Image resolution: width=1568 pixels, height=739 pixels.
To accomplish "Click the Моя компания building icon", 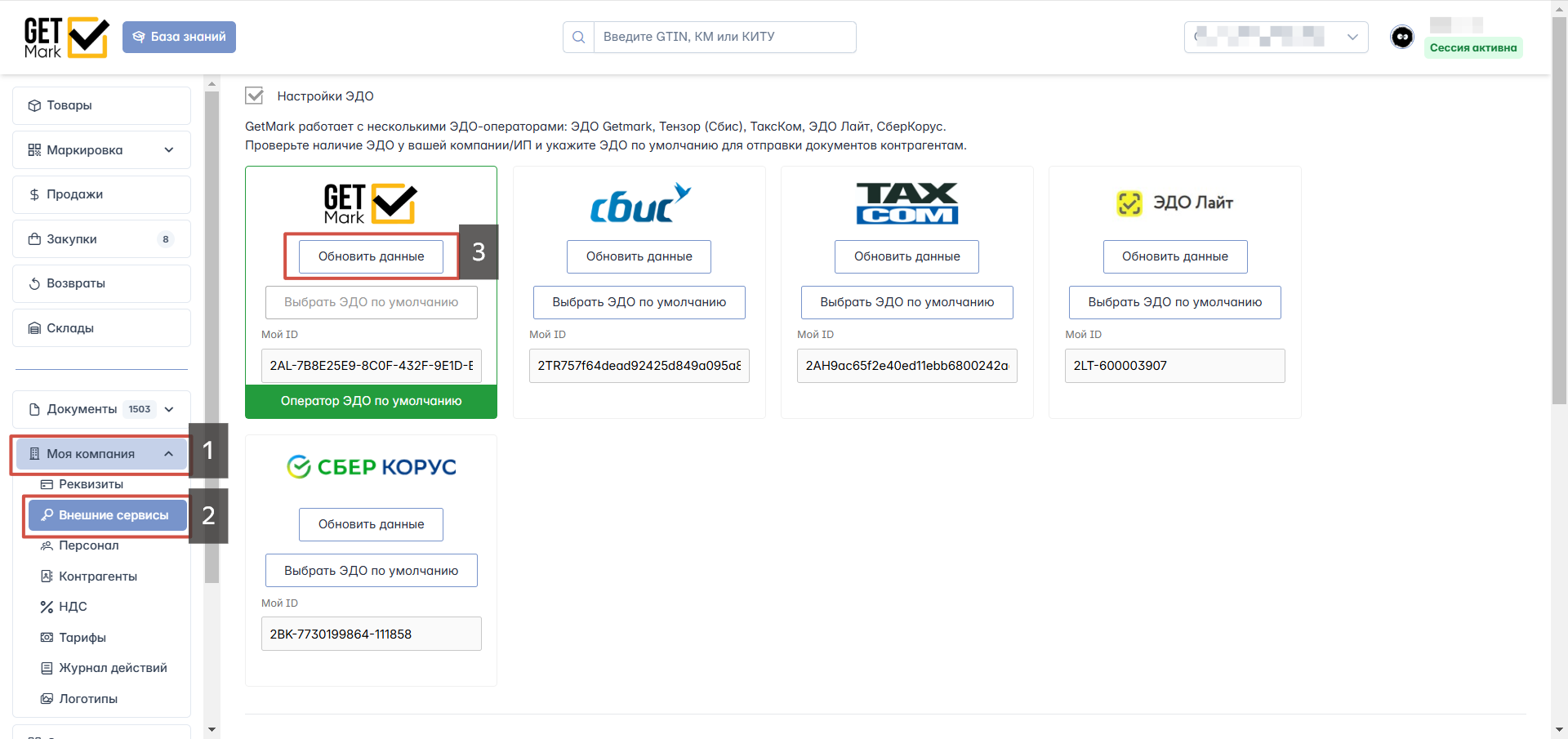I will 34,454.
